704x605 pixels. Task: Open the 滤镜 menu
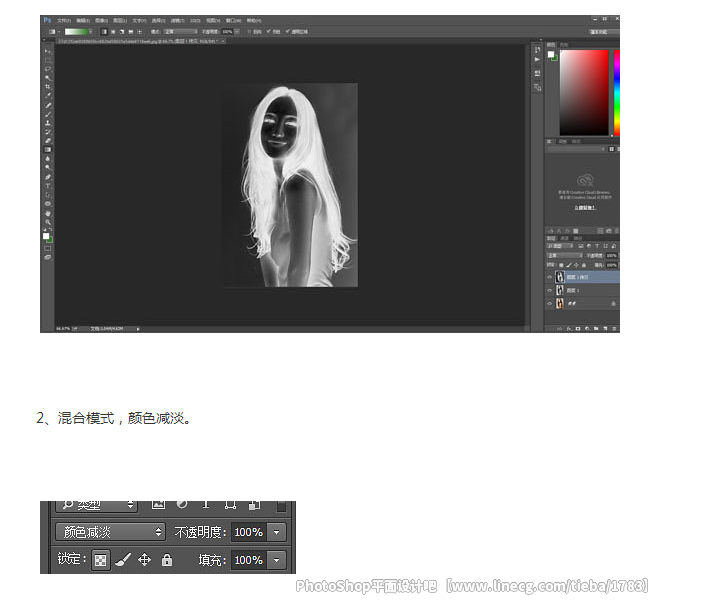click(x=177, y=21)
